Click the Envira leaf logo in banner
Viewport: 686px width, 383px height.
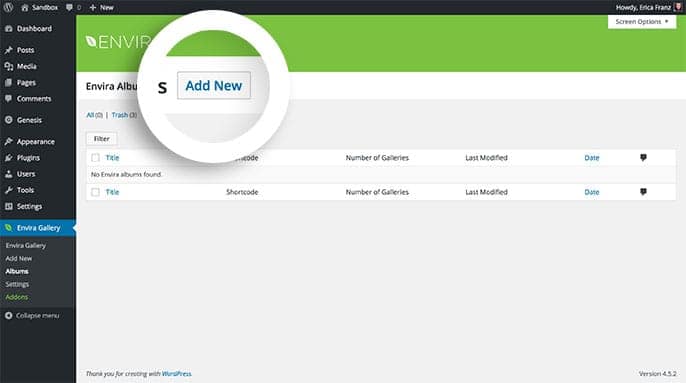(91, 42)
